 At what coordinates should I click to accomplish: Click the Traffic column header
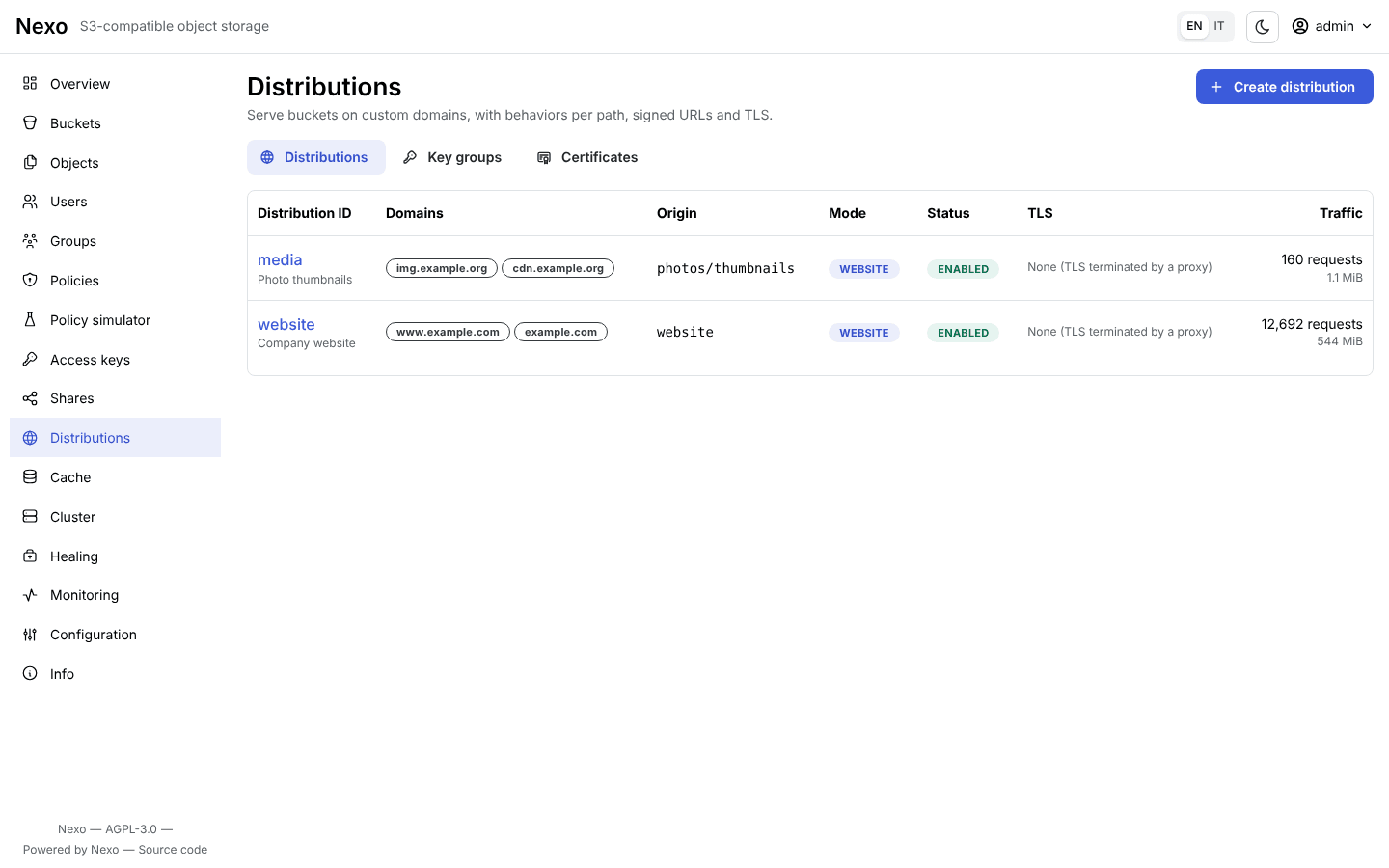[x=1341, y=213]
